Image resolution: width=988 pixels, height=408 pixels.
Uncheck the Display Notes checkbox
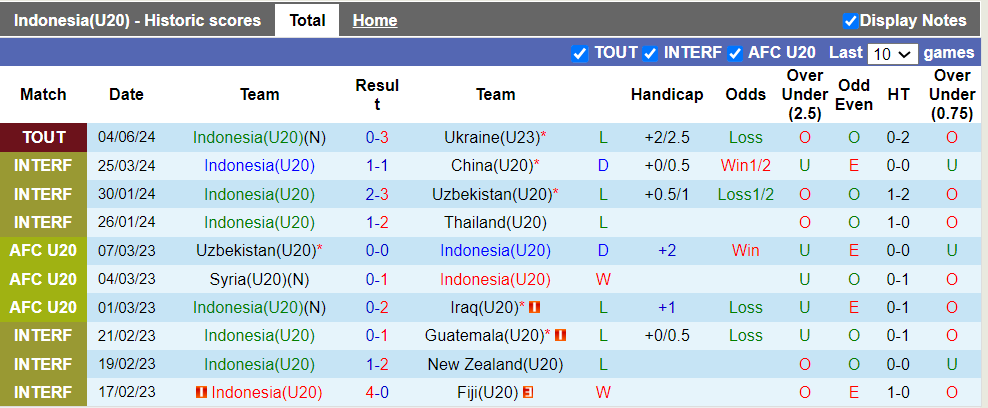[x=851, y=21]
